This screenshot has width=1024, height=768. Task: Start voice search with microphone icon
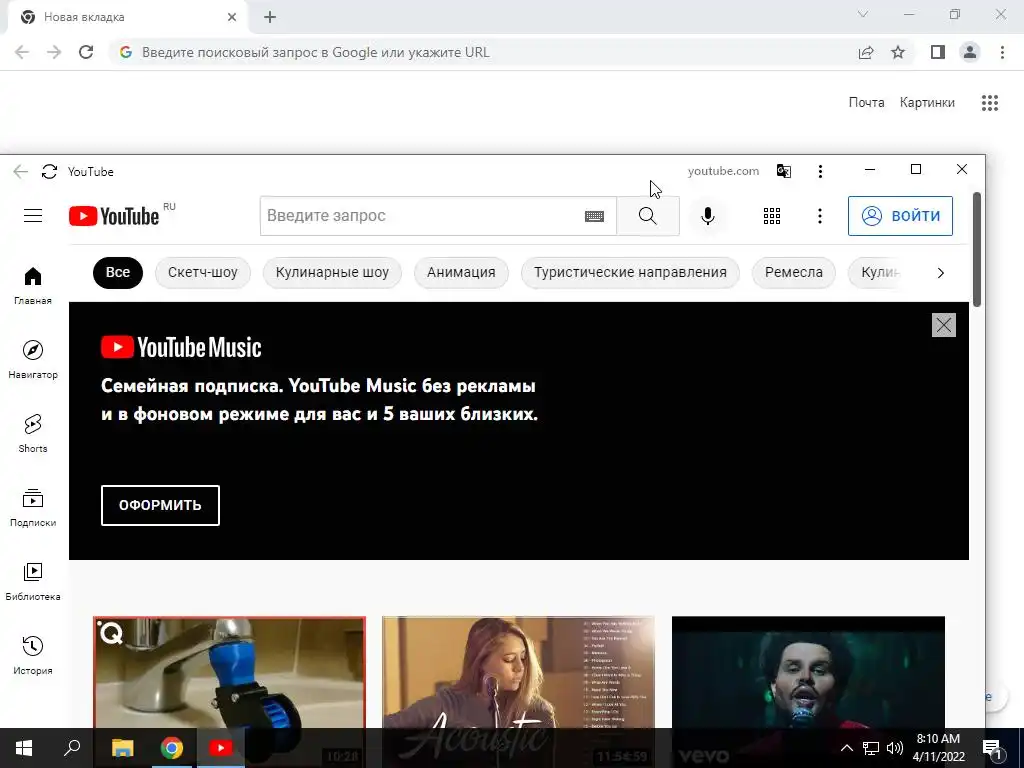coord(707,216)
